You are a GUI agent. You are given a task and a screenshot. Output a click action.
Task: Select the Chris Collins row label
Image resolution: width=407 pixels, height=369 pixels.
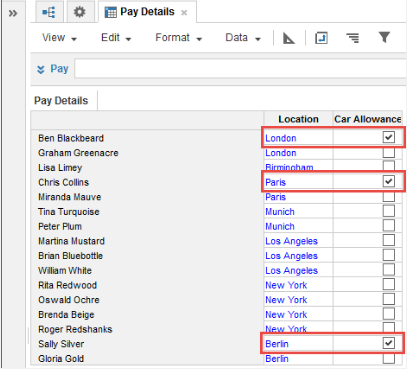pos(63,182)
